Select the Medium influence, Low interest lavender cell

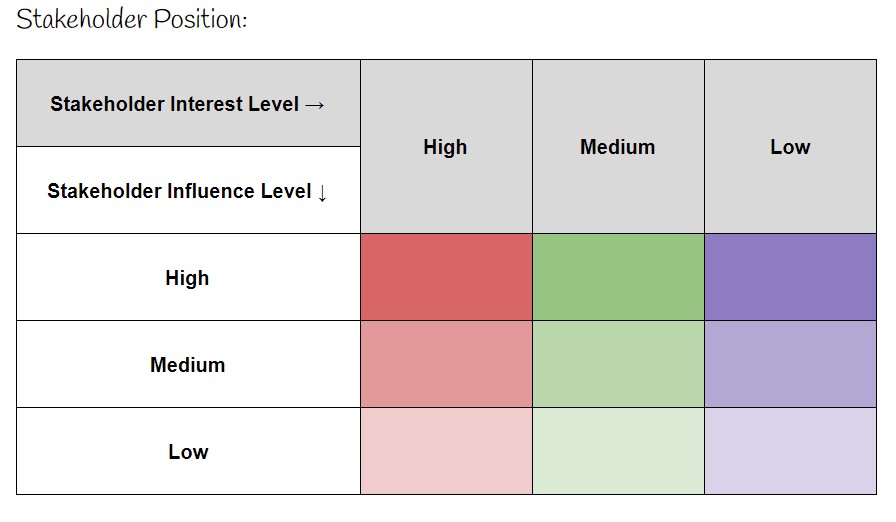tap(790, 364)
